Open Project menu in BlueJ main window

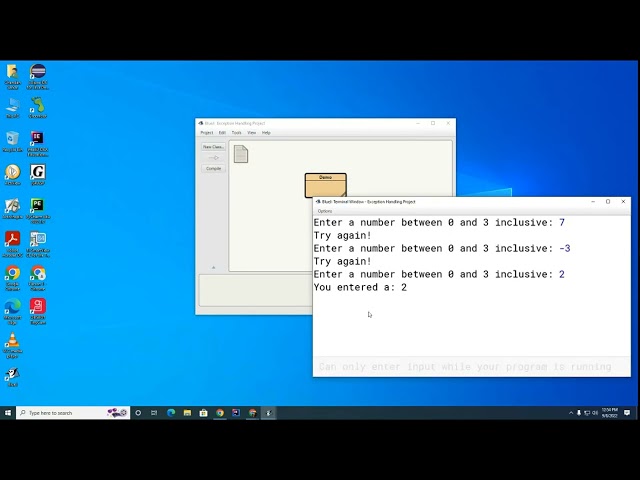coord(207,133)
